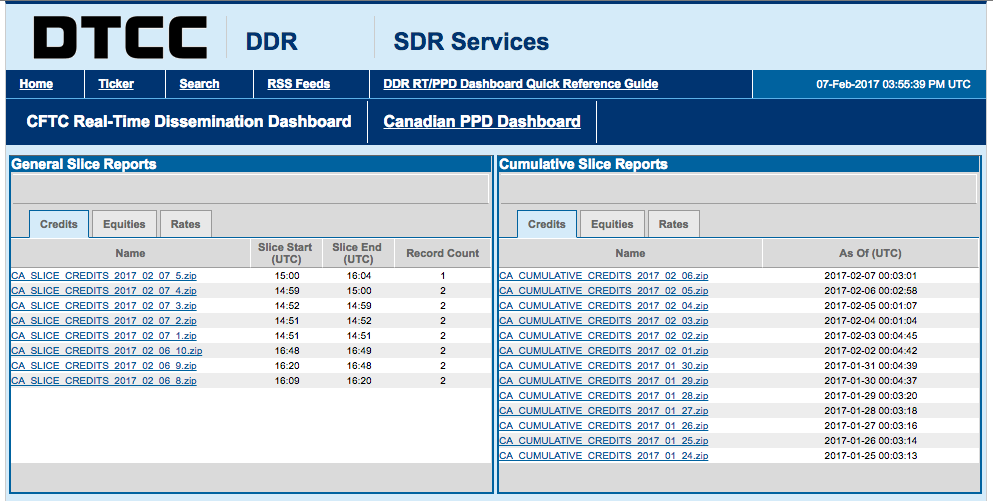Select Credits tab in Cumulative Slice Reports
This screenshot has height=501, width=993.
tap(547, 224)
